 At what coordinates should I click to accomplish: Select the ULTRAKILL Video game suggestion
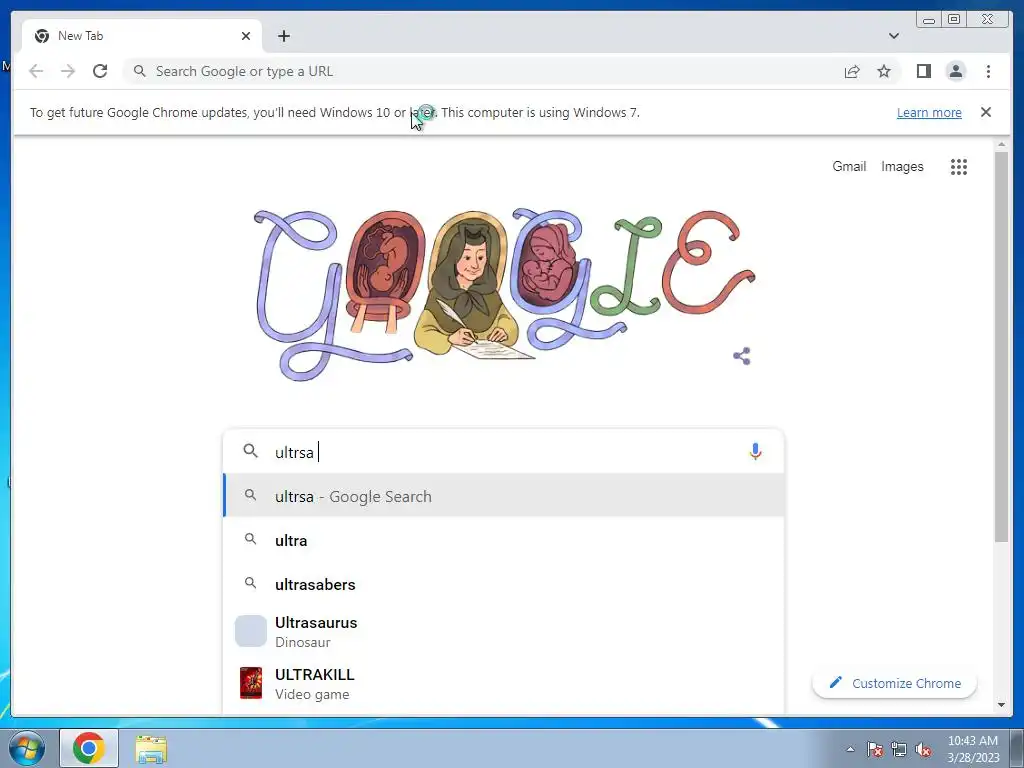click(503, 684)
